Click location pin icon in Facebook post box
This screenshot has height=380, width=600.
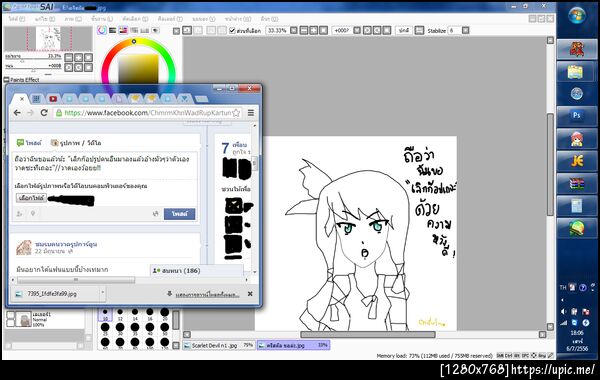[33, 214]
